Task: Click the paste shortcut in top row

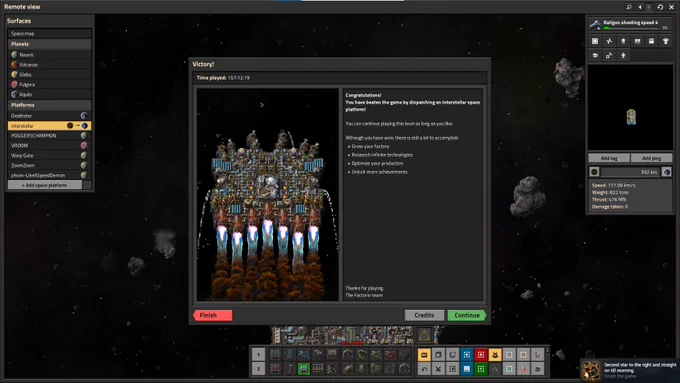Action: pyautogui.click(x=452, y=355)
